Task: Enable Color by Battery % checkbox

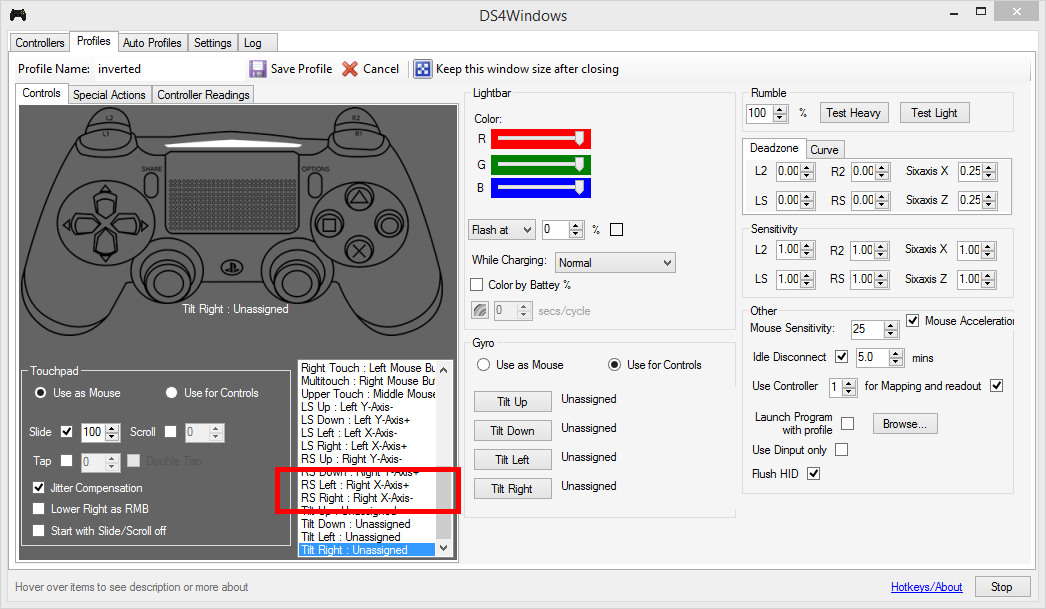Action: click(477, 285)
